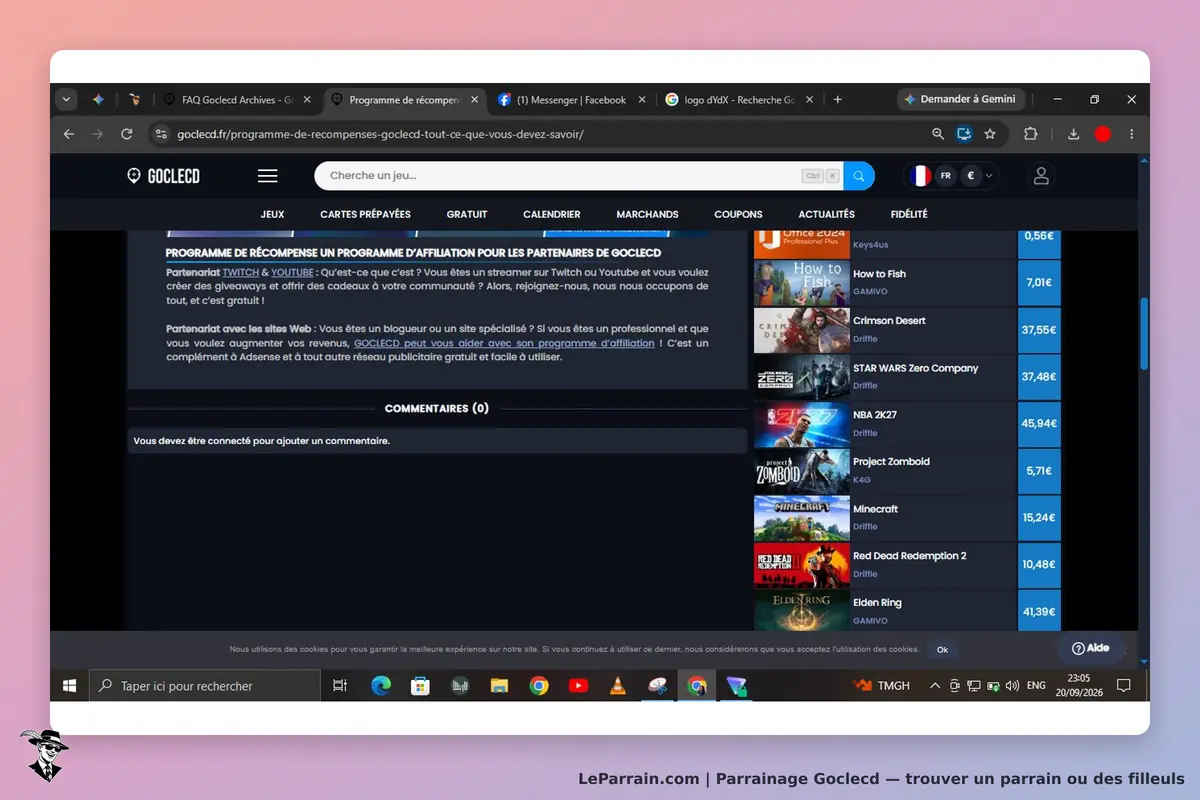Open Task View on the taskbar
Viewport: 1200px width, 800px height.
click(x=340, y=686)
